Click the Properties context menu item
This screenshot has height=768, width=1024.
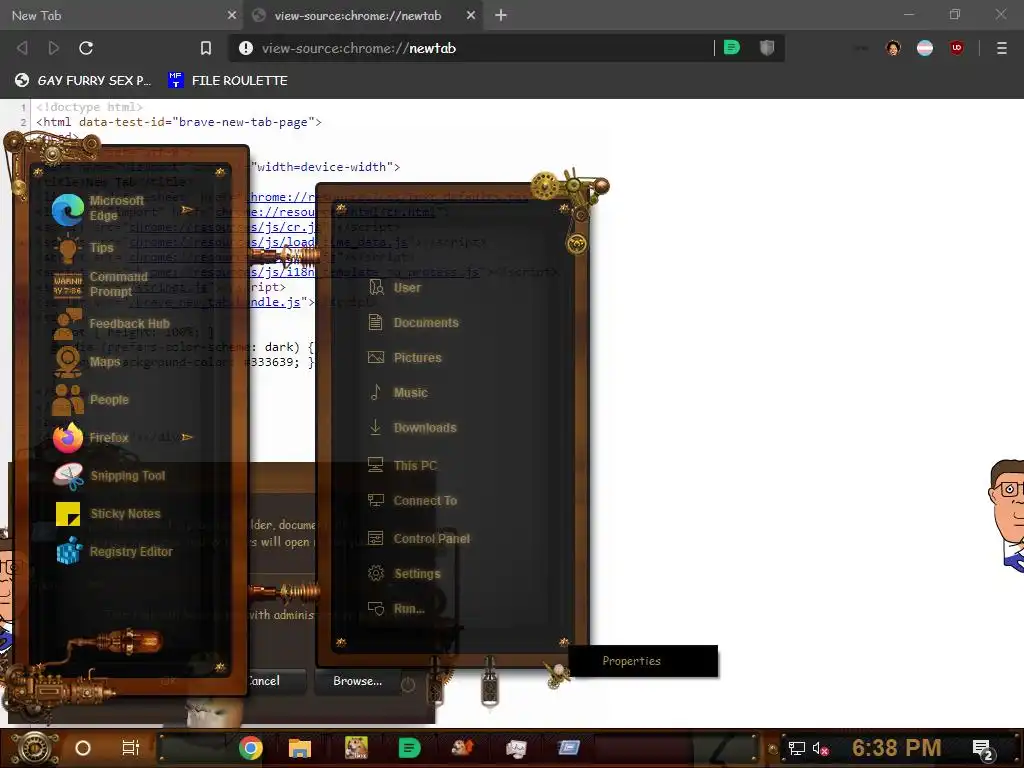pyautogui.click(x=643, y=661)
